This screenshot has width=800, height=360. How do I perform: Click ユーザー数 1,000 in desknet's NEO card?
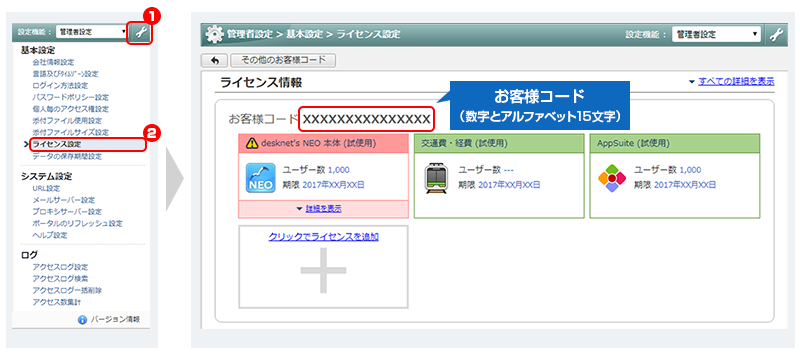316,170
